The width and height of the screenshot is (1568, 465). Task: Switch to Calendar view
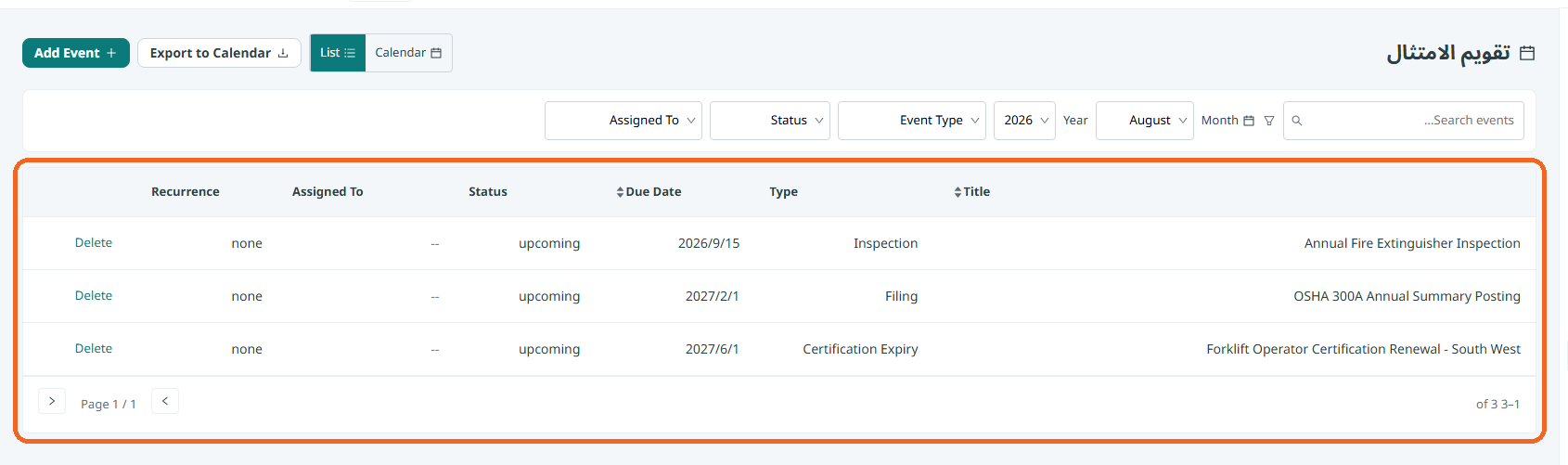tap(408, 53)
